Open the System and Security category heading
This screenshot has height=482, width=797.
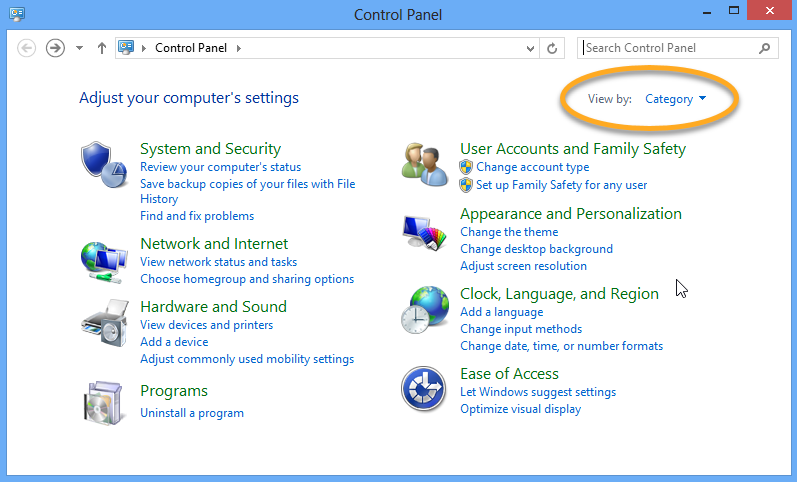click(x=210, y=149)
